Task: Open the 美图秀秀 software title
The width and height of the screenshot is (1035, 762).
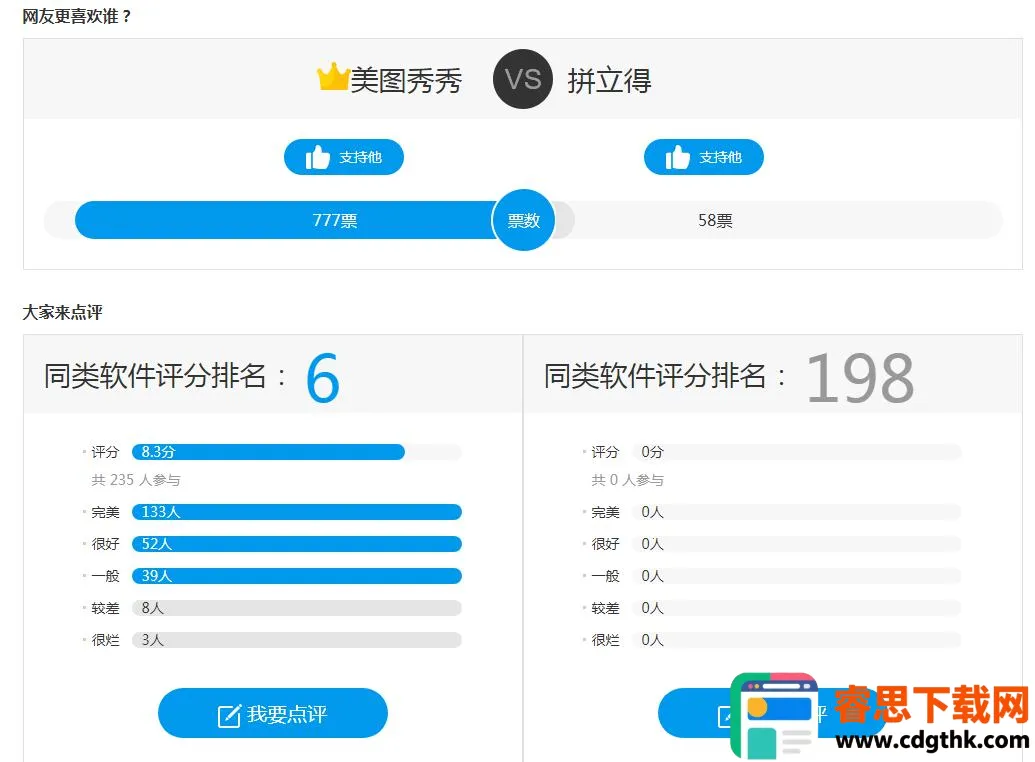Action: [x=406, y=80]
